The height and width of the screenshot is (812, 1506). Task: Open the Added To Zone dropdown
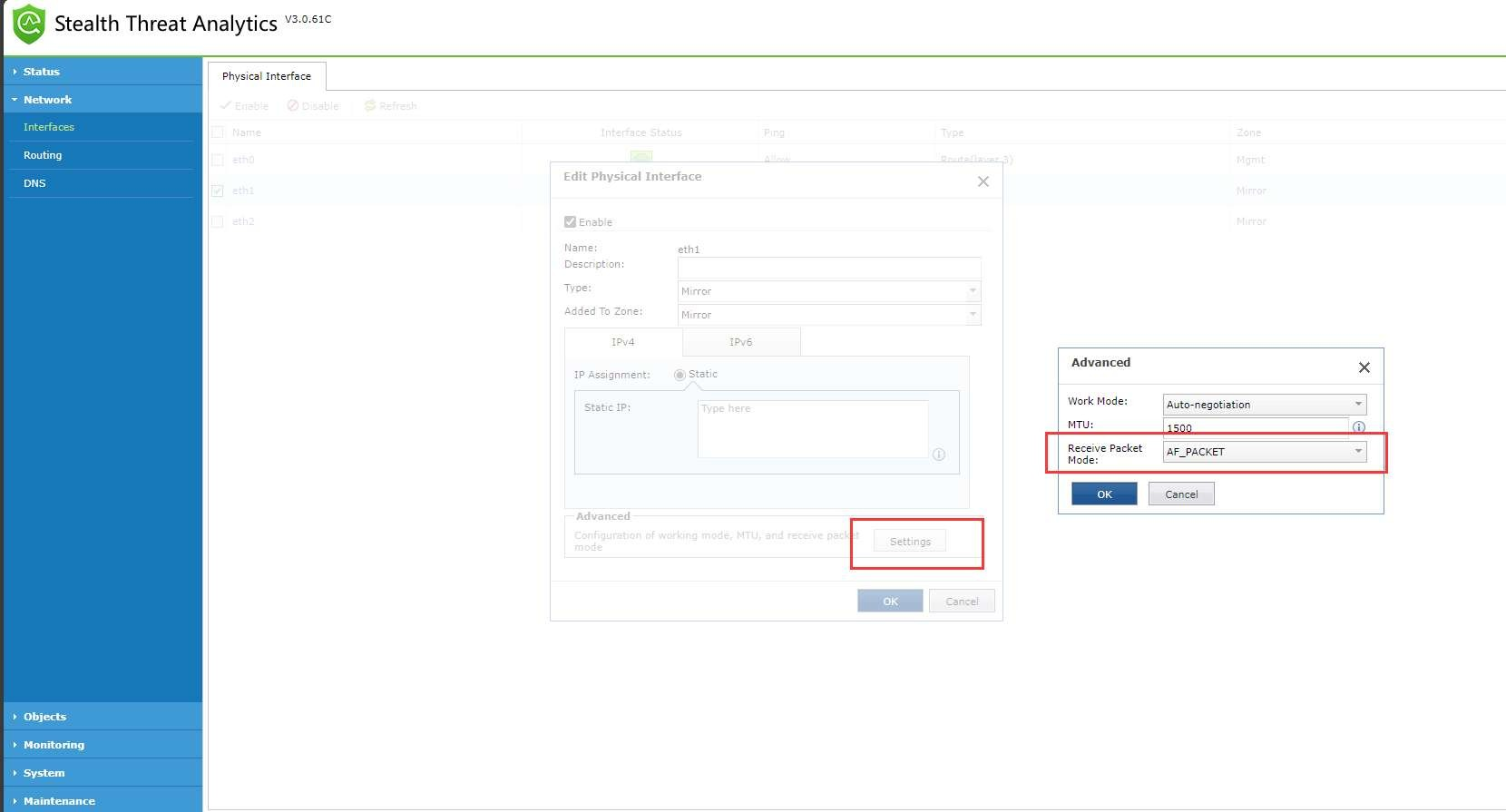pos(829,315)
